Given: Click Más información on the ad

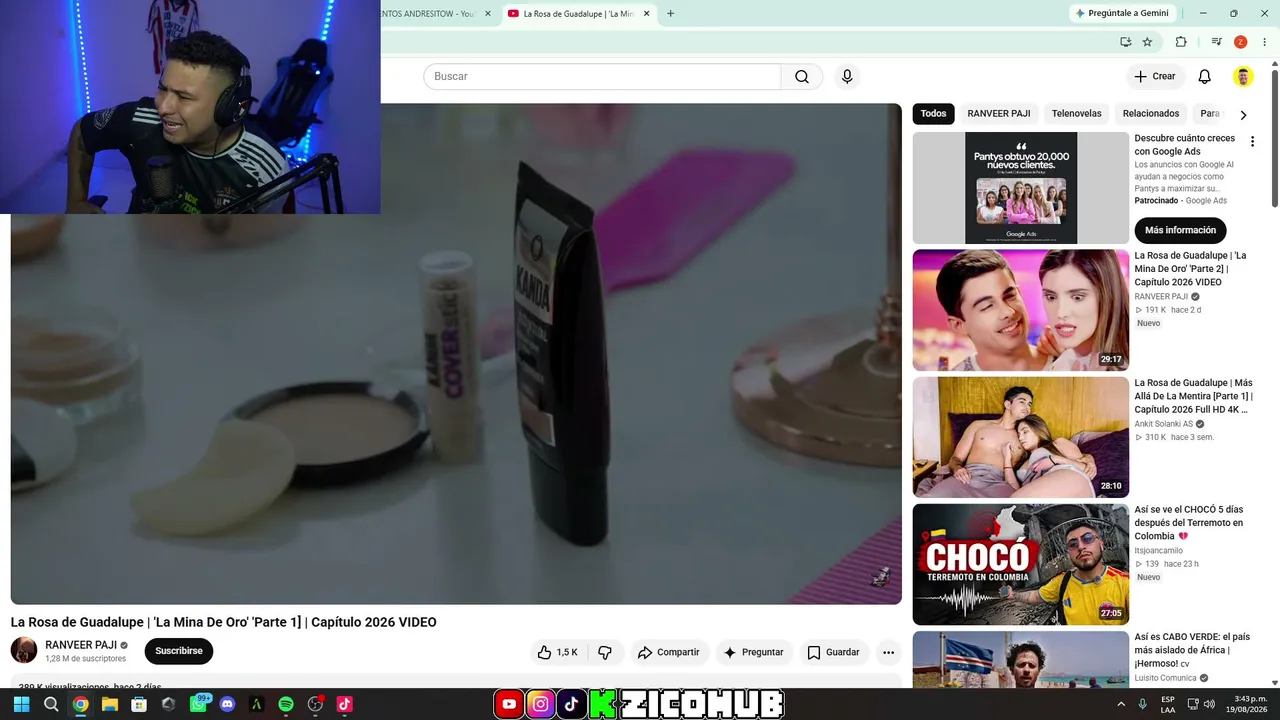Looking at the screenshot, I should [1180, 230].
